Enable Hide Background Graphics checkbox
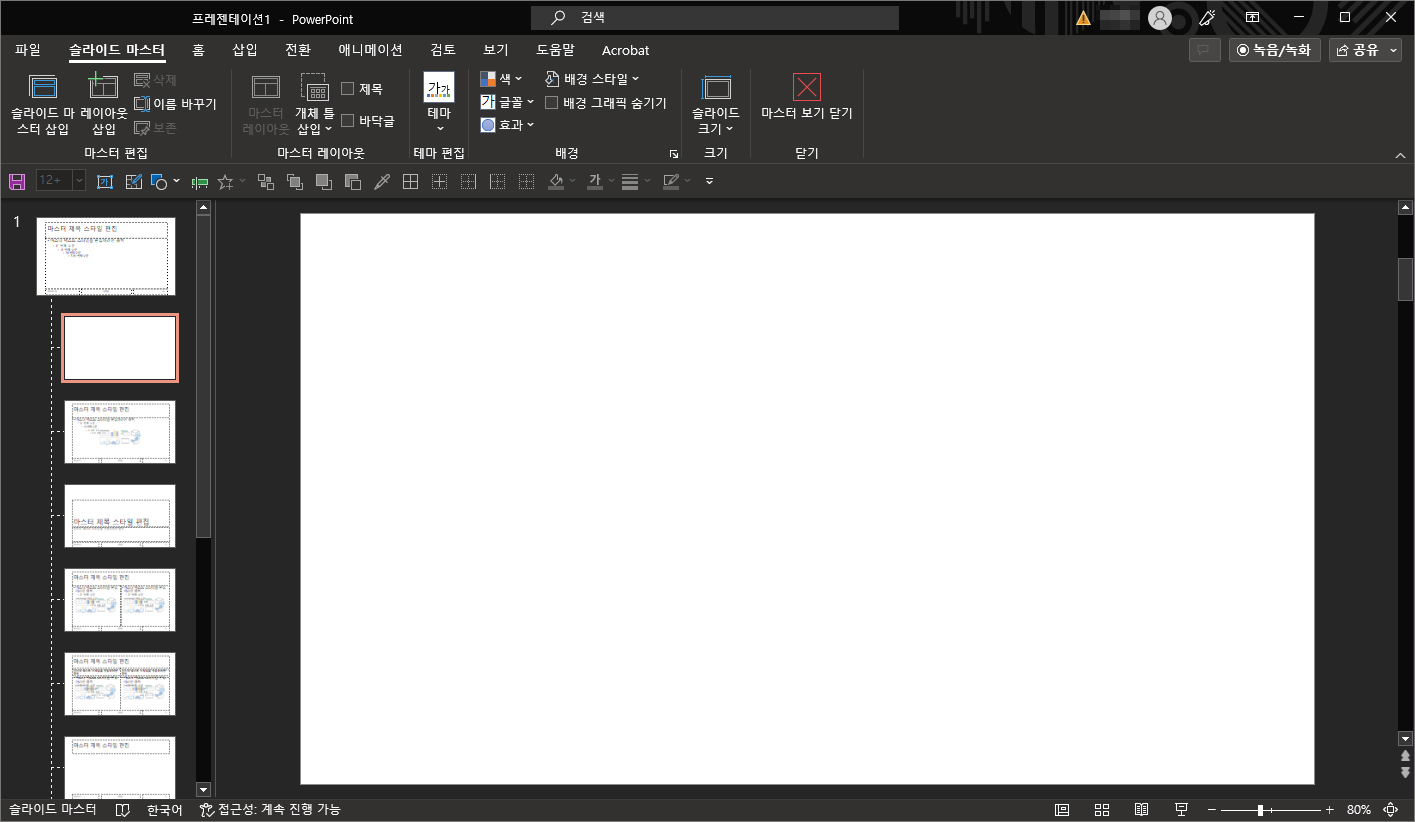The width and height of the screenshot is (1415, 822). pos(552,102)
